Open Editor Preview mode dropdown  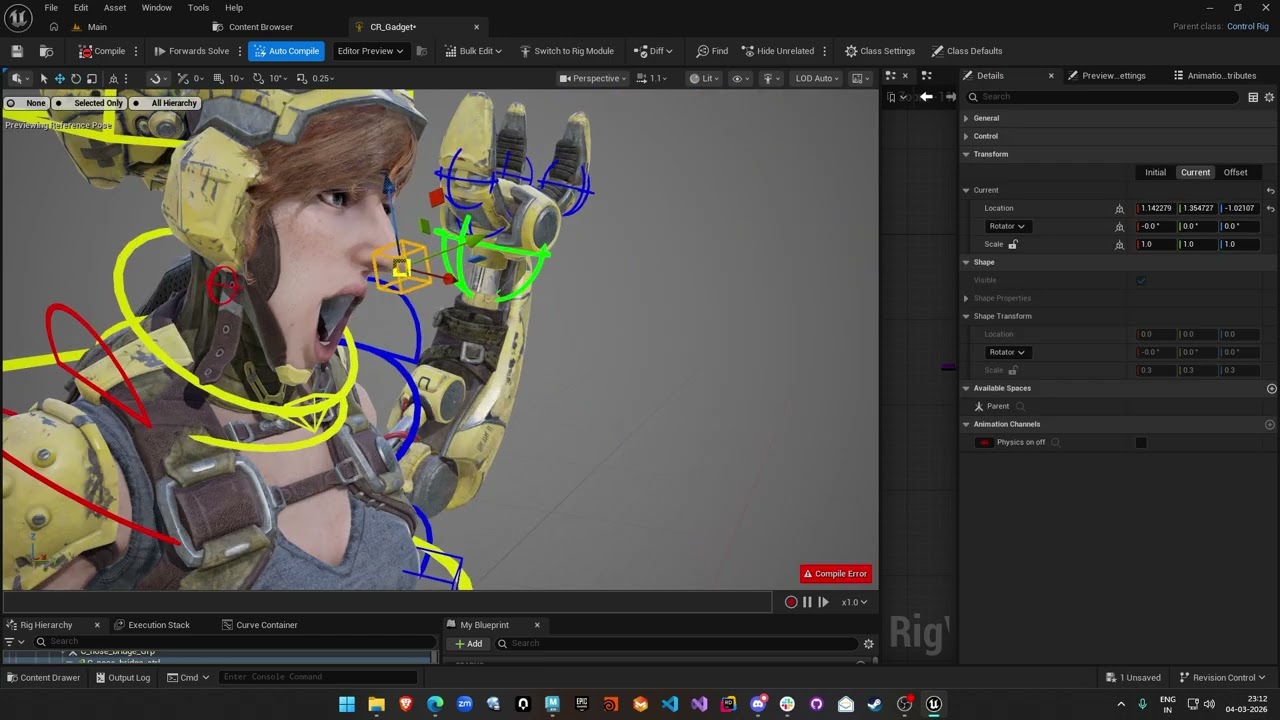pos(370,51)
